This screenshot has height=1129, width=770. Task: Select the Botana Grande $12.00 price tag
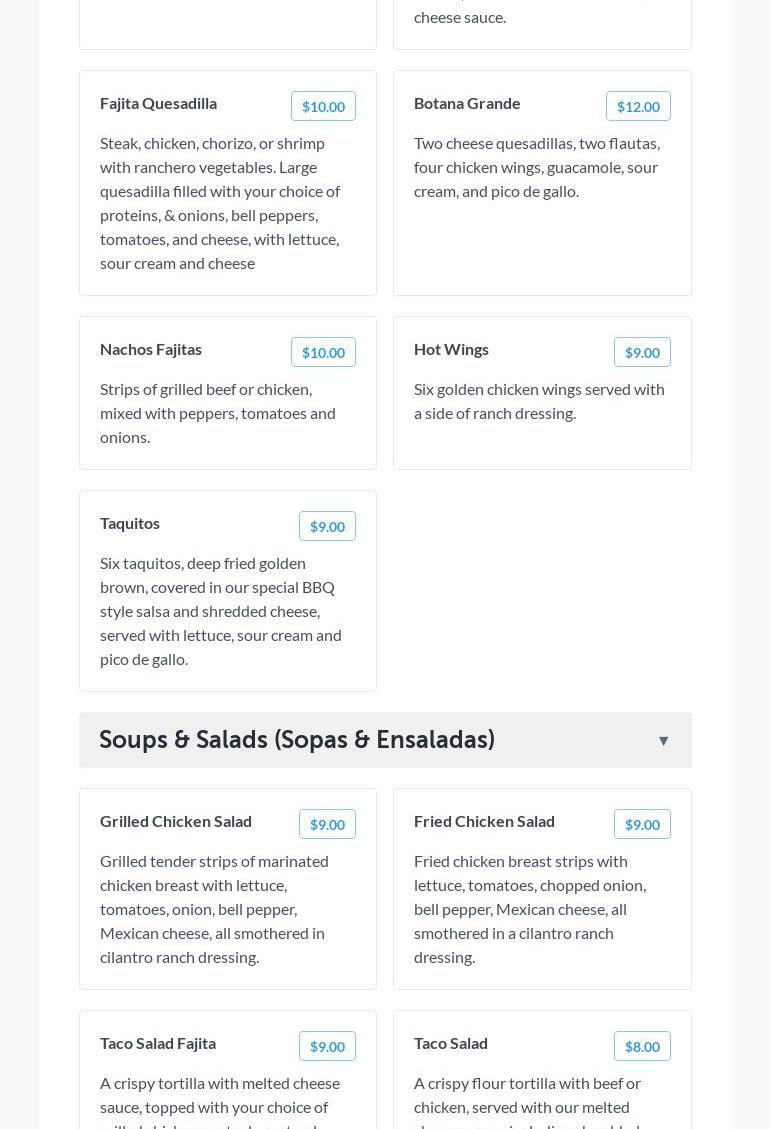point(638,107)
